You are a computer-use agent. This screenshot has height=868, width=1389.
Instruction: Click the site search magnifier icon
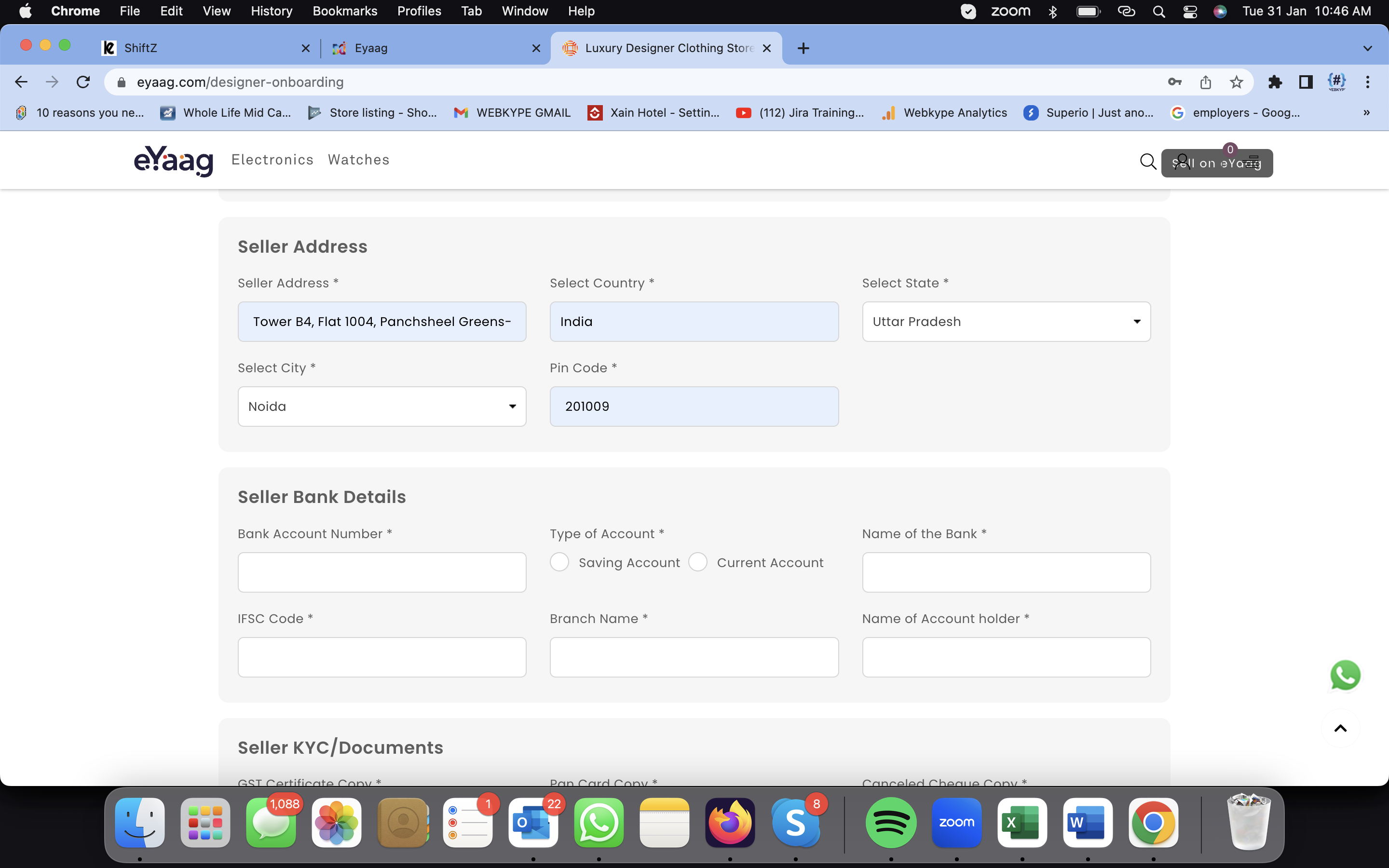pyautogui.click(x=1147, y=162)
